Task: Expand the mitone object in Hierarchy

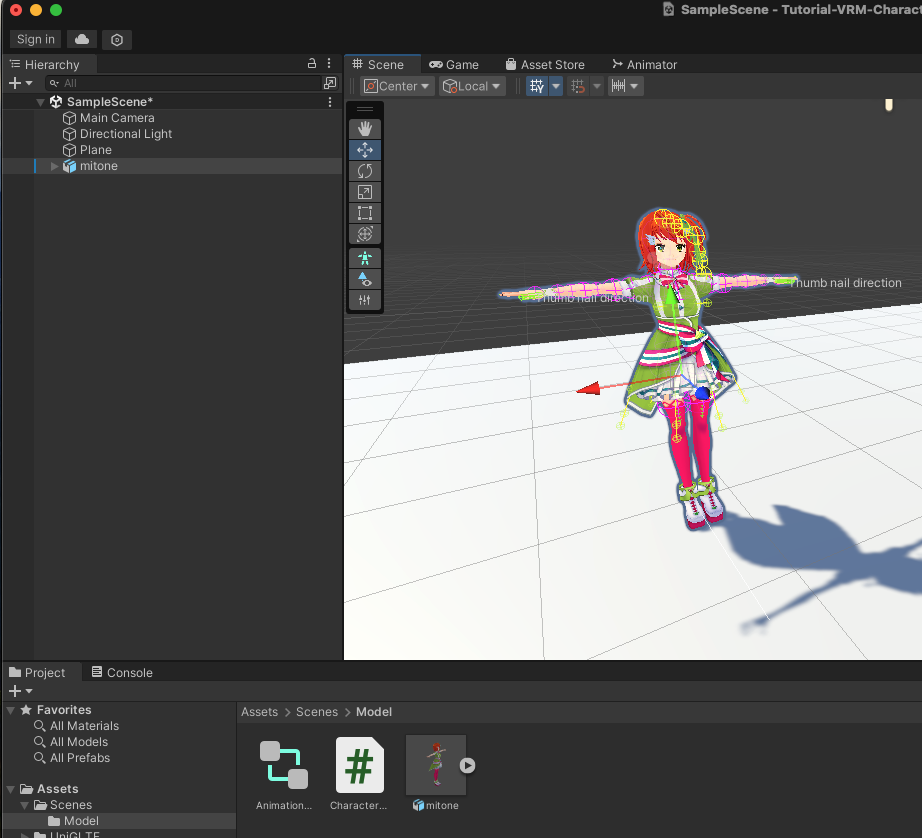Action: pyautogui.click(x=53, y=166)
